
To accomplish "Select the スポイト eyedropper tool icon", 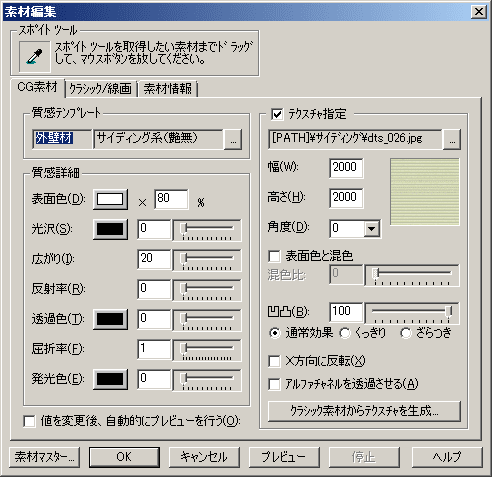I will point(35,56).
